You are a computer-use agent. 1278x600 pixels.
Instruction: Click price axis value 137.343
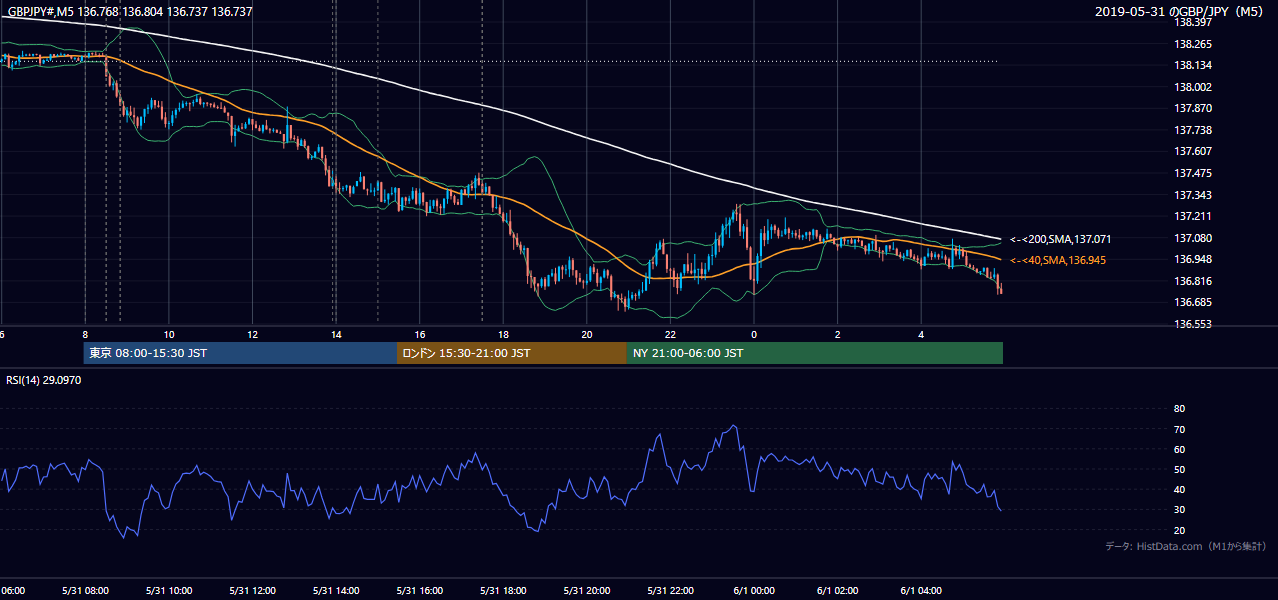pyautogui.click(x=1192, y=195)
